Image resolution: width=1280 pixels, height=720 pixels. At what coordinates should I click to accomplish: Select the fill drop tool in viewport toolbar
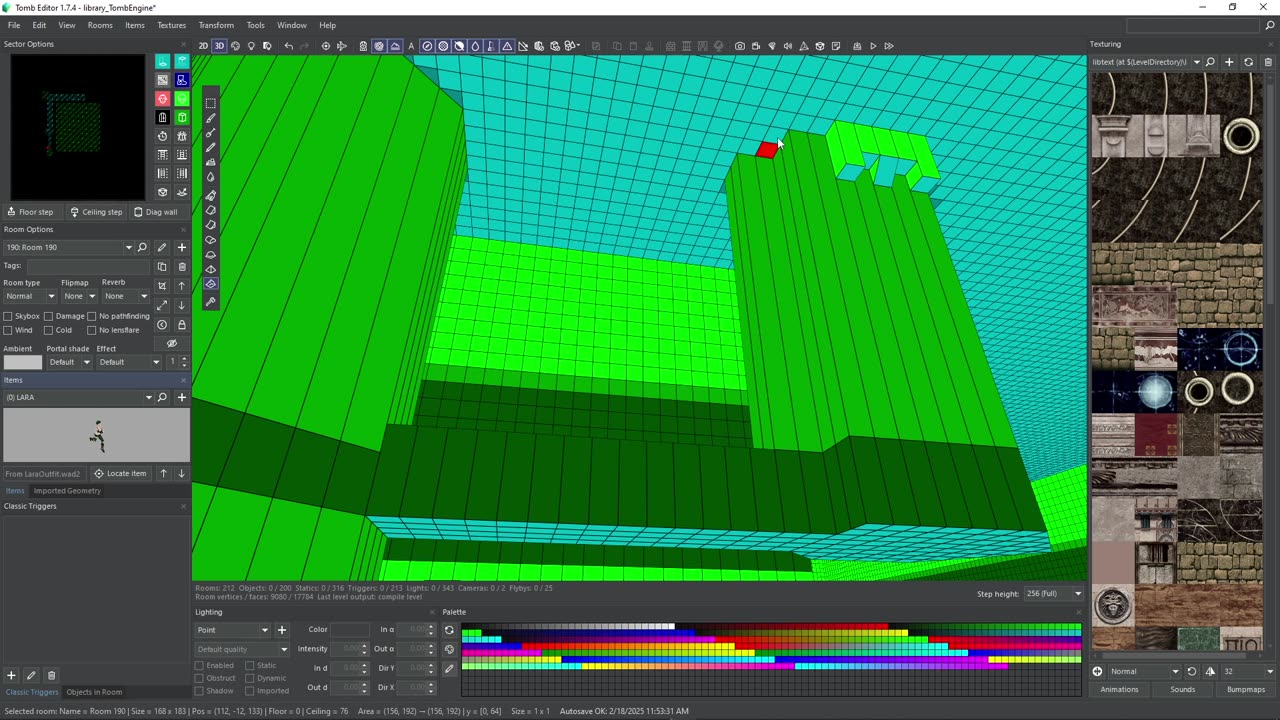210,177
